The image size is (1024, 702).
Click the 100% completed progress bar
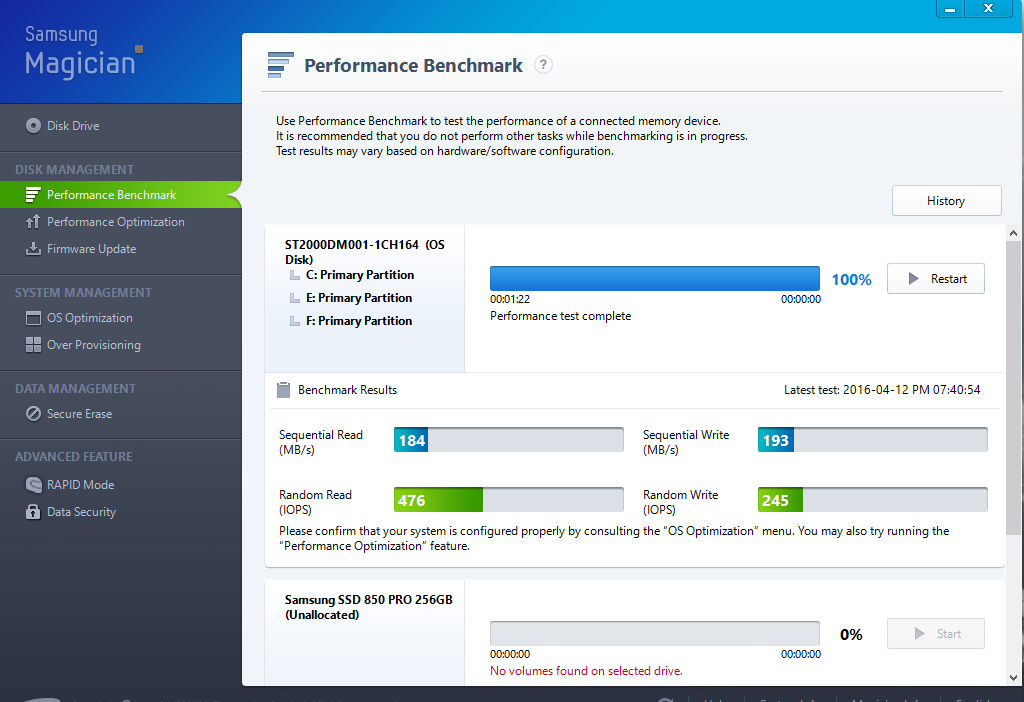coord(655,278)
